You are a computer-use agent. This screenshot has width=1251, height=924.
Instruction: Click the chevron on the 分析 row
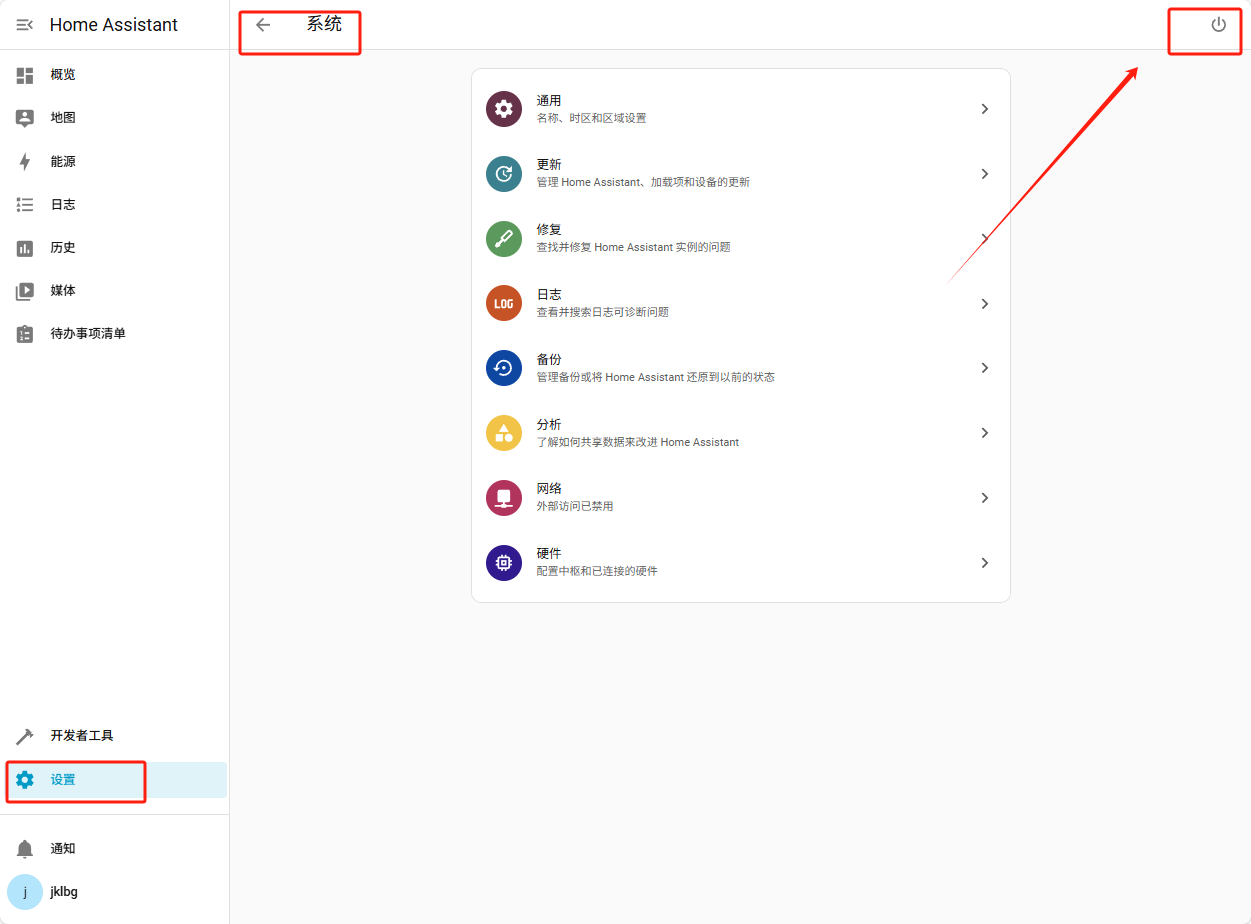coord(985,433)
